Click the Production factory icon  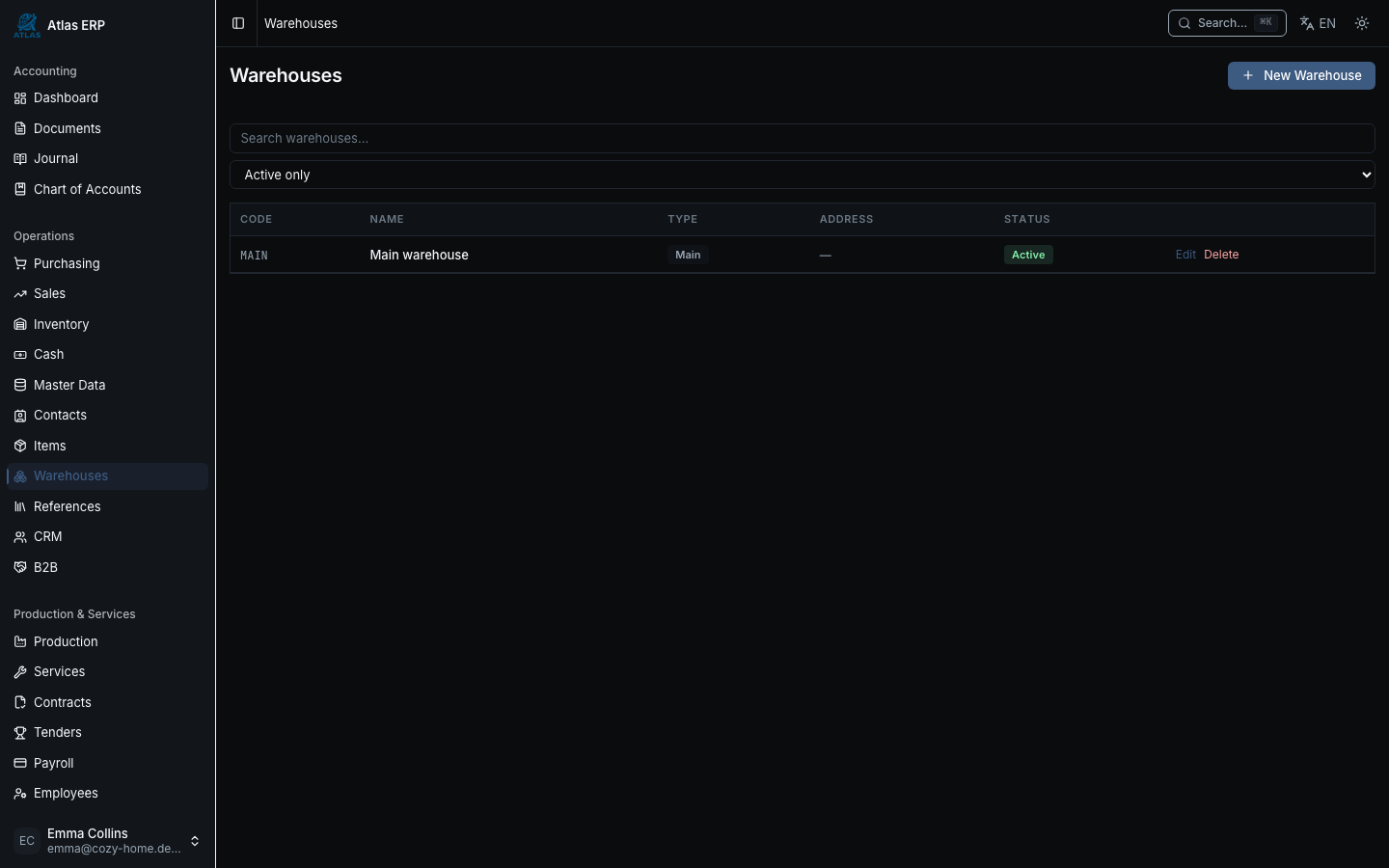[x=20, y=641]
